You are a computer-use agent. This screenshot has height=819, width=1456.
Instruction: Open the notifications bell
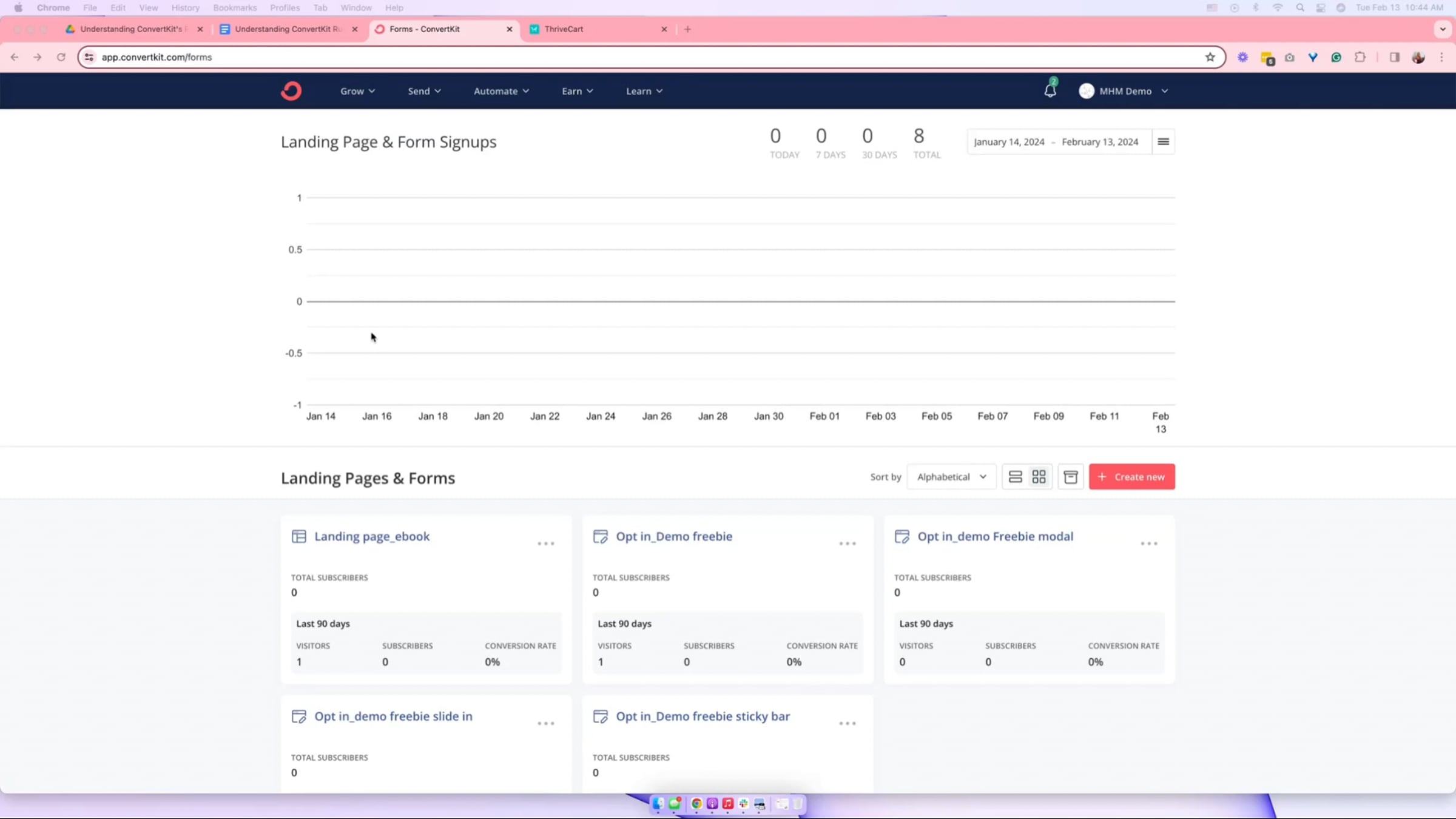[1050, 91]
